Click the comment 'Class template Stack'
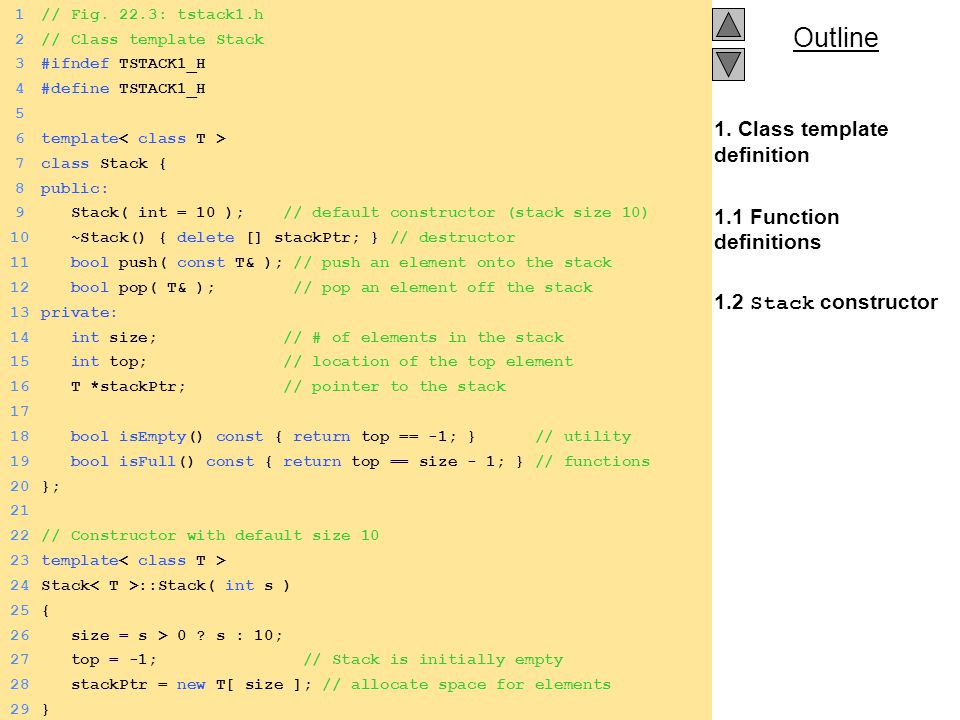This screenshot has height=720, width=960. tap(152, 40)
